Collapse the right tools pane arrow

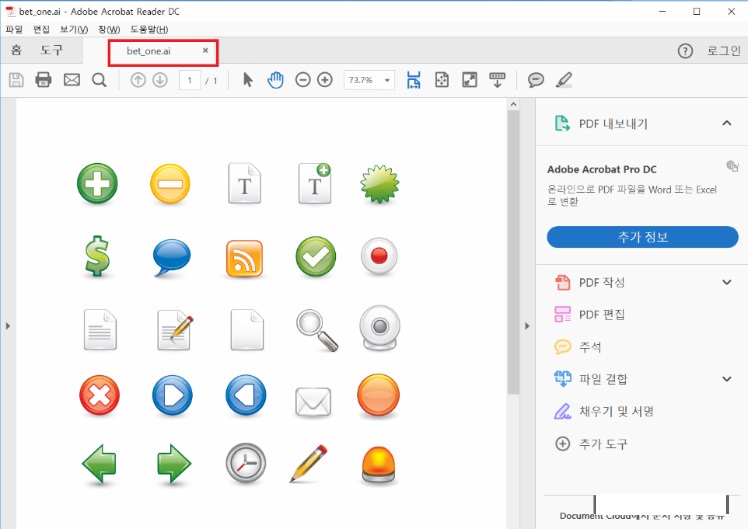[527, 326]
